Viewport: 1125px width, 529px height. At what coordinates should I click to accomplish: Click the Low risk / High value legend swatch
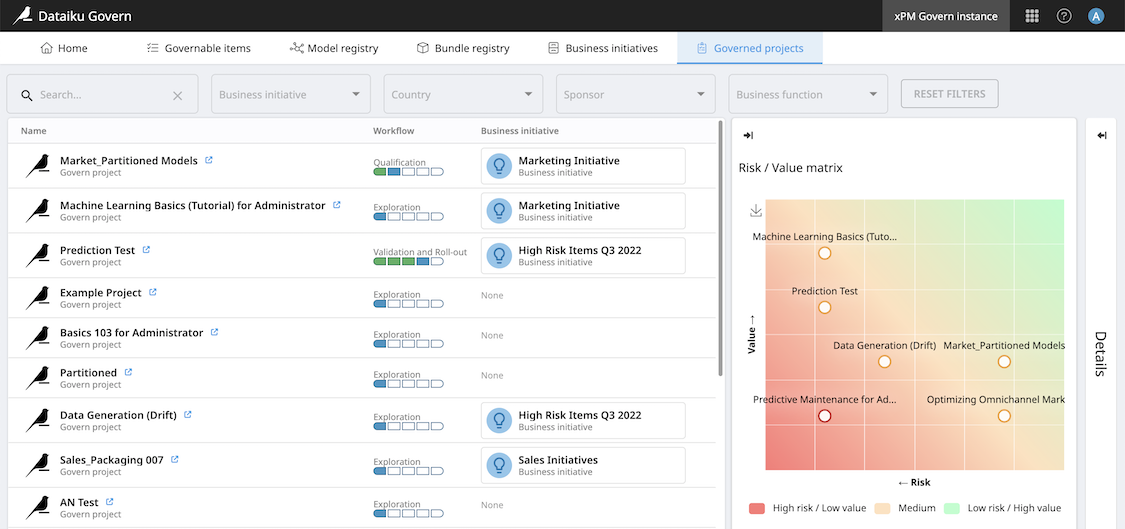pos(951,508)
